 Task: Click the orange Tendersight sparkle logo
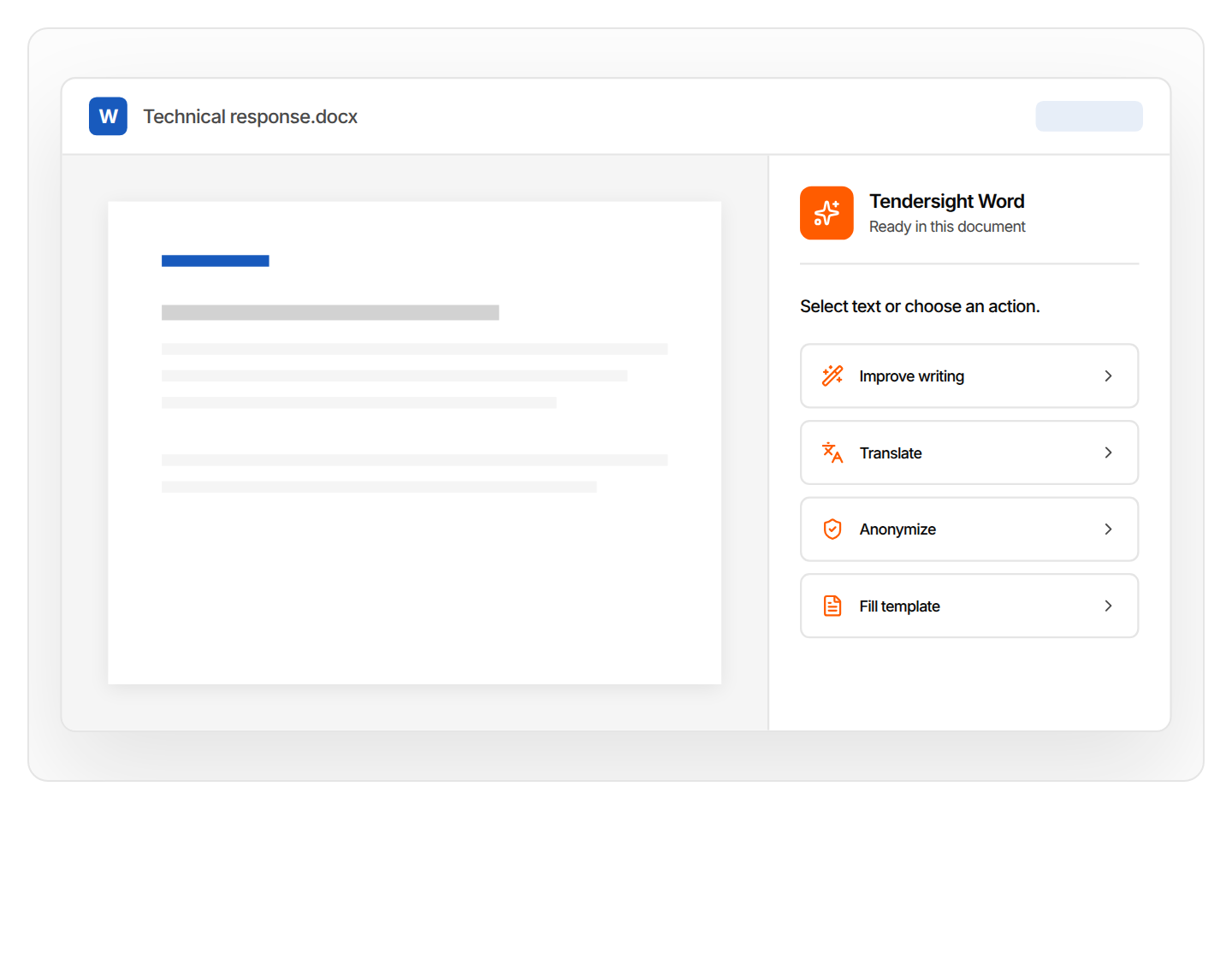[826, 213]
